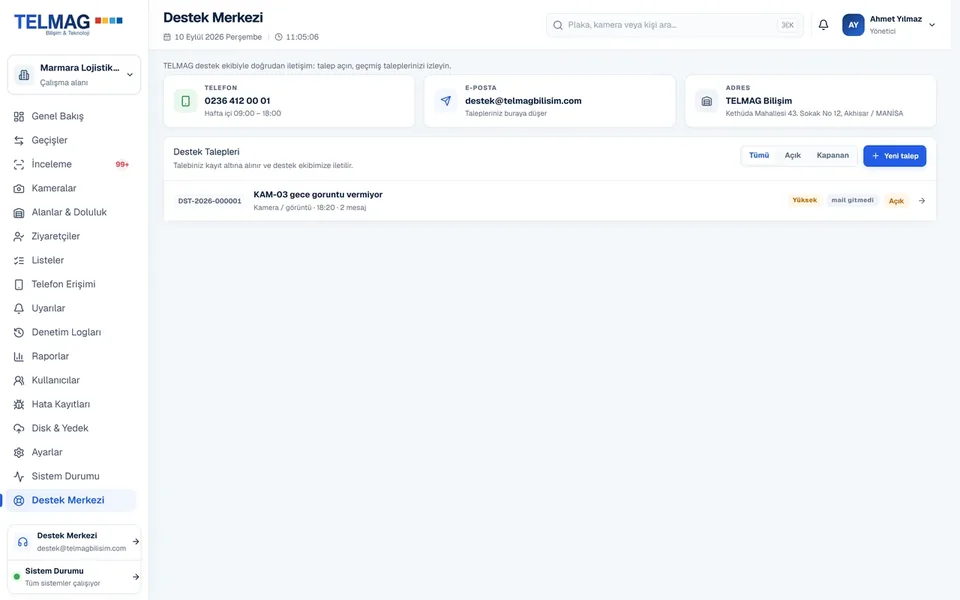Image resolution: width=960 pixels, height=600 pixels.
Task: Click the Denetim Logları history icon
Action: (19, 332)
